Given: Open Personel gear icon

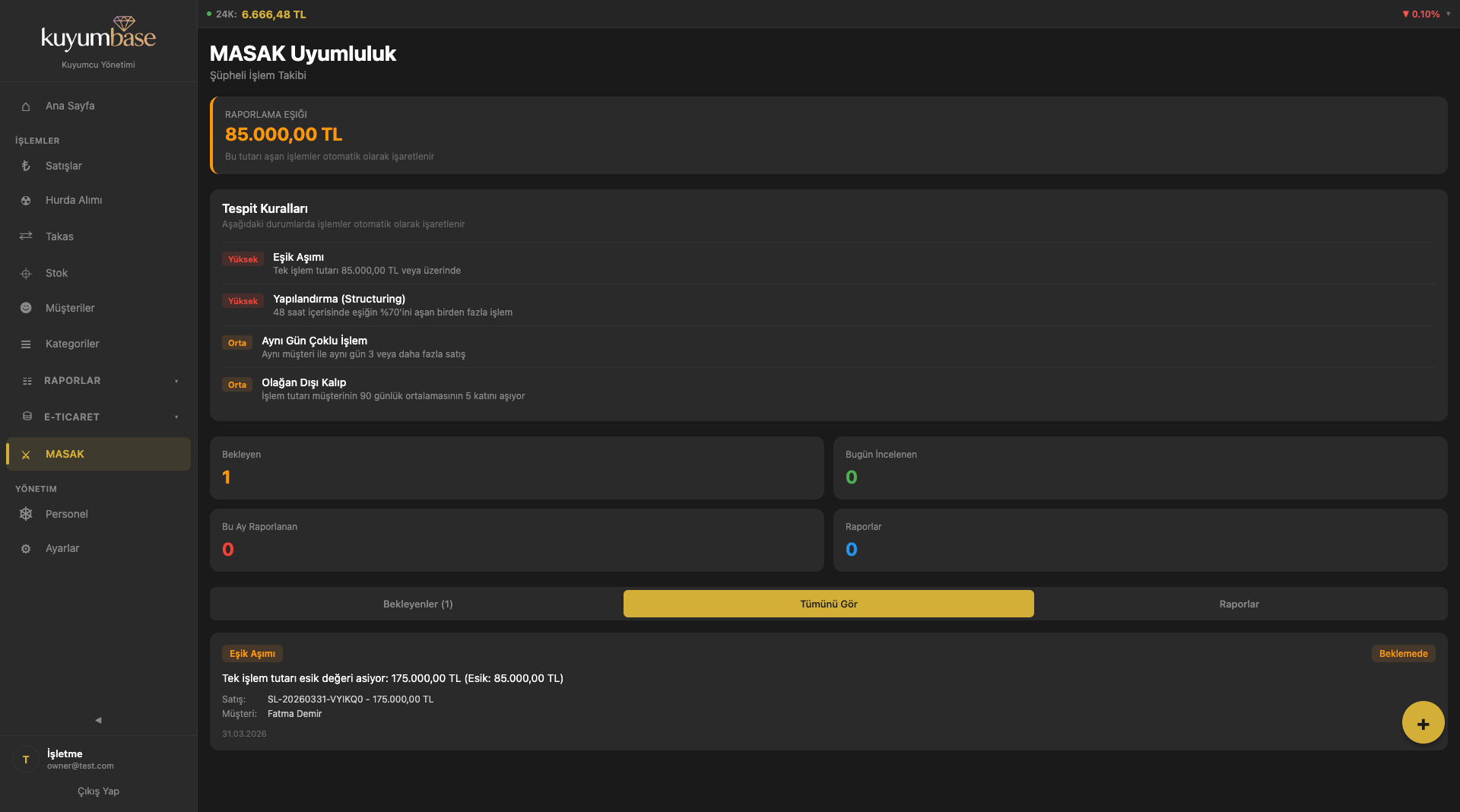Looking at the screenshot, I should (x=26, y=514).
